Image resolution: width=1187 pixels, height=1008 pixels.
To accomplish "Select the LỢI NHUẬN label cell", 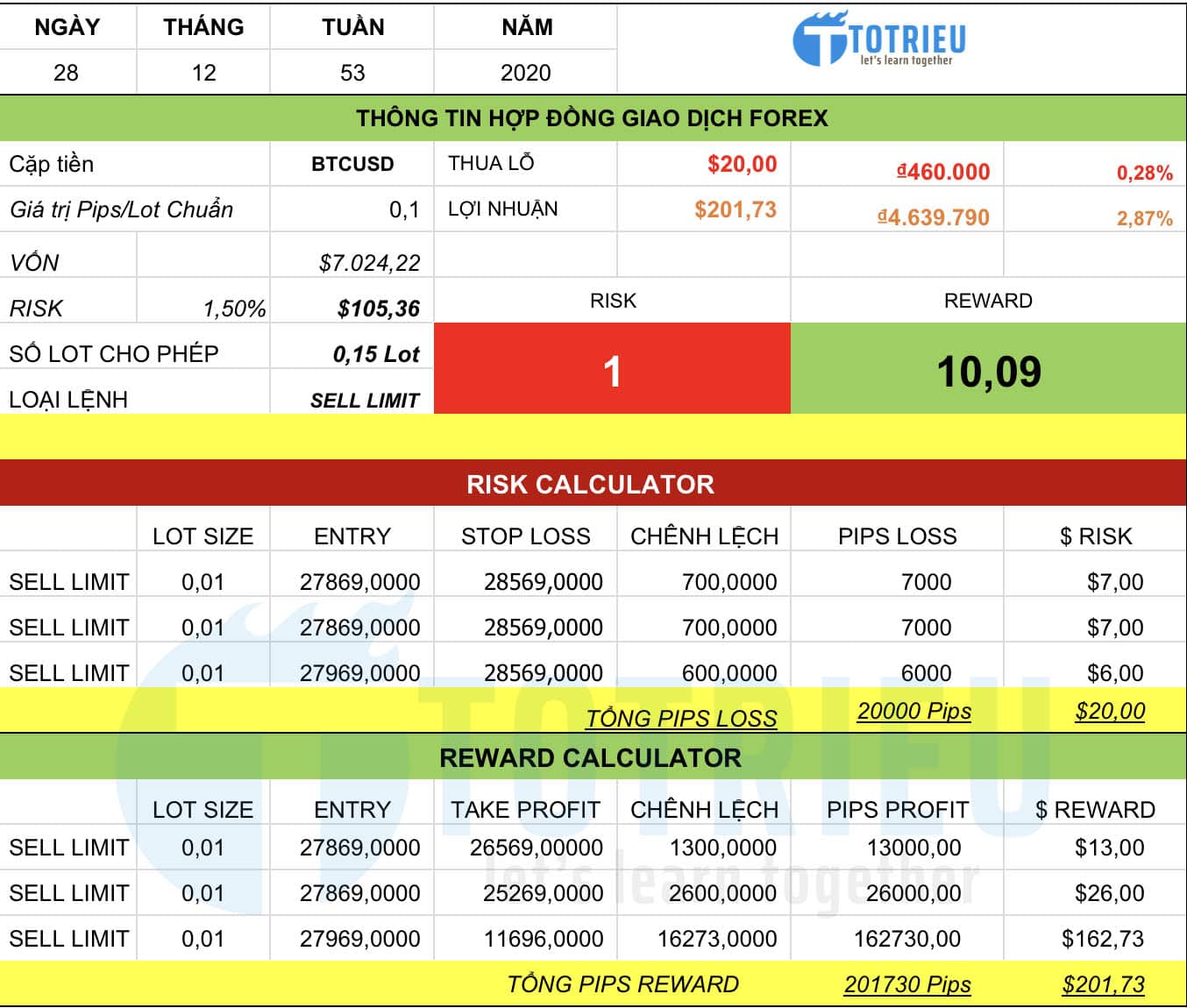I will (526, 209).
